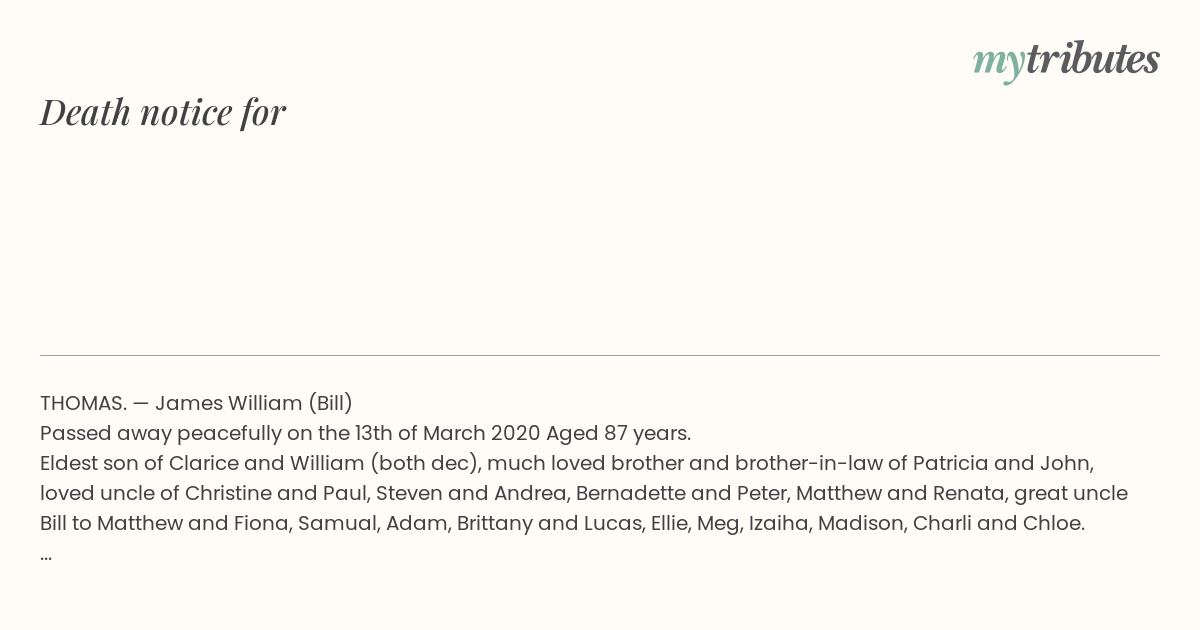
Task: Select the "THOMAS." surname text
Action: (x=83, y=403)
